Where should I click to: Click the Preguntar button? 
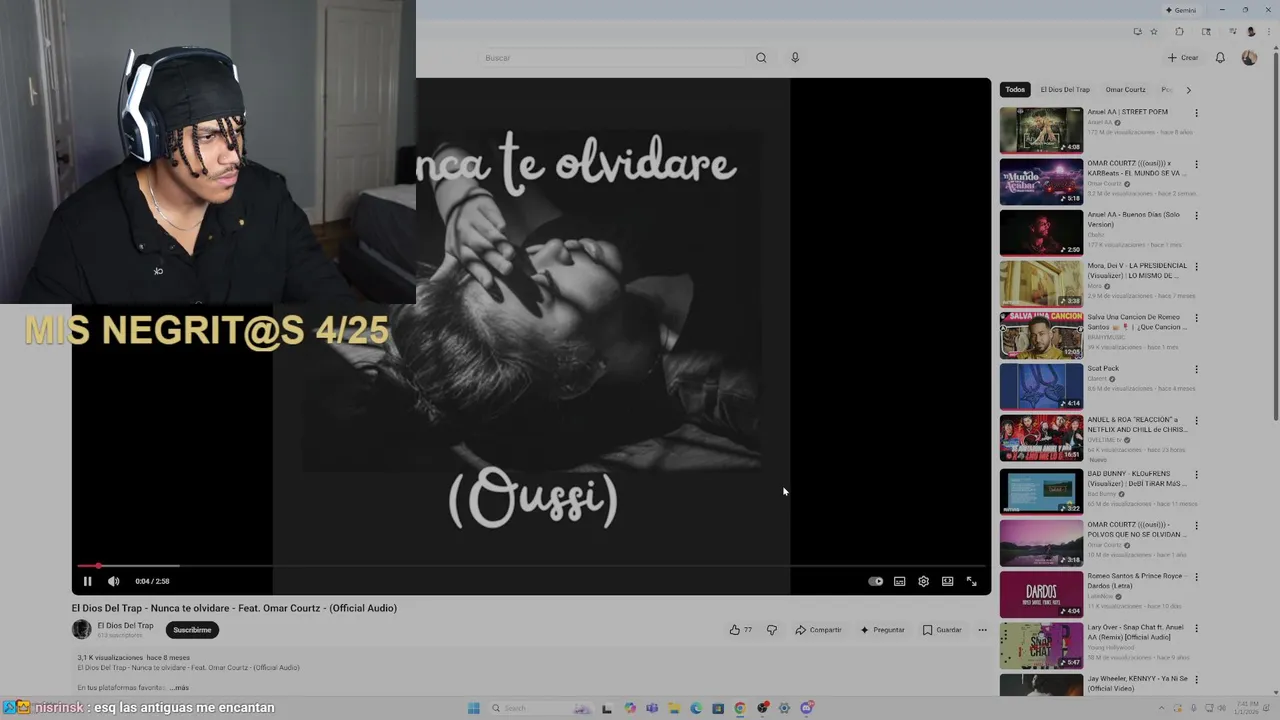coord(882,630)
